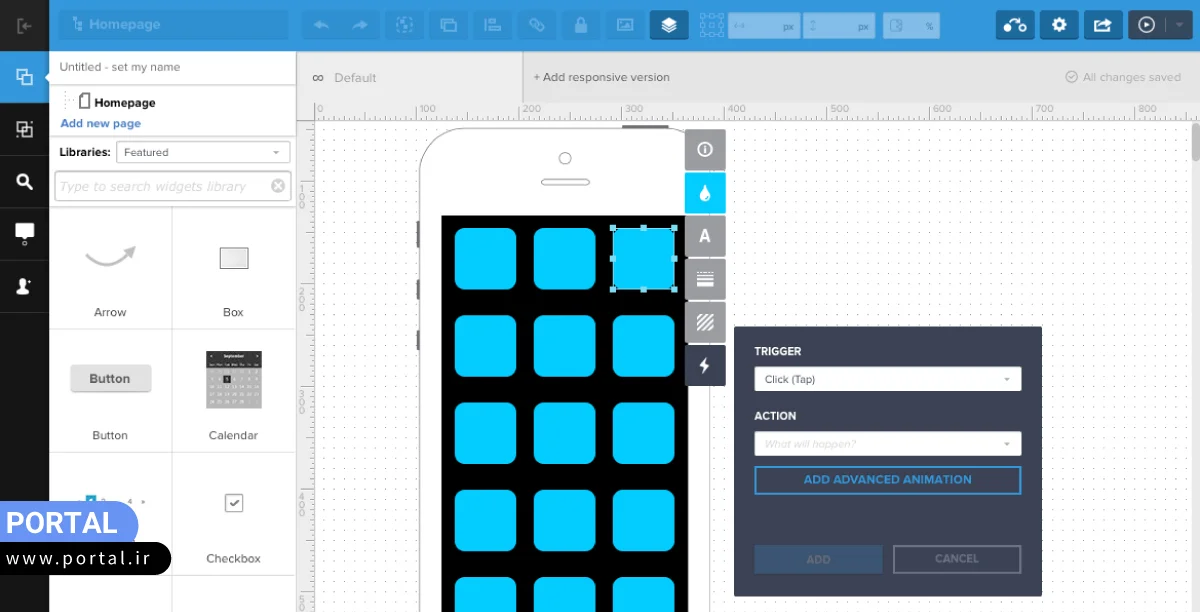
Task: Open the comments icon in left sidebar
Action: 25,233
